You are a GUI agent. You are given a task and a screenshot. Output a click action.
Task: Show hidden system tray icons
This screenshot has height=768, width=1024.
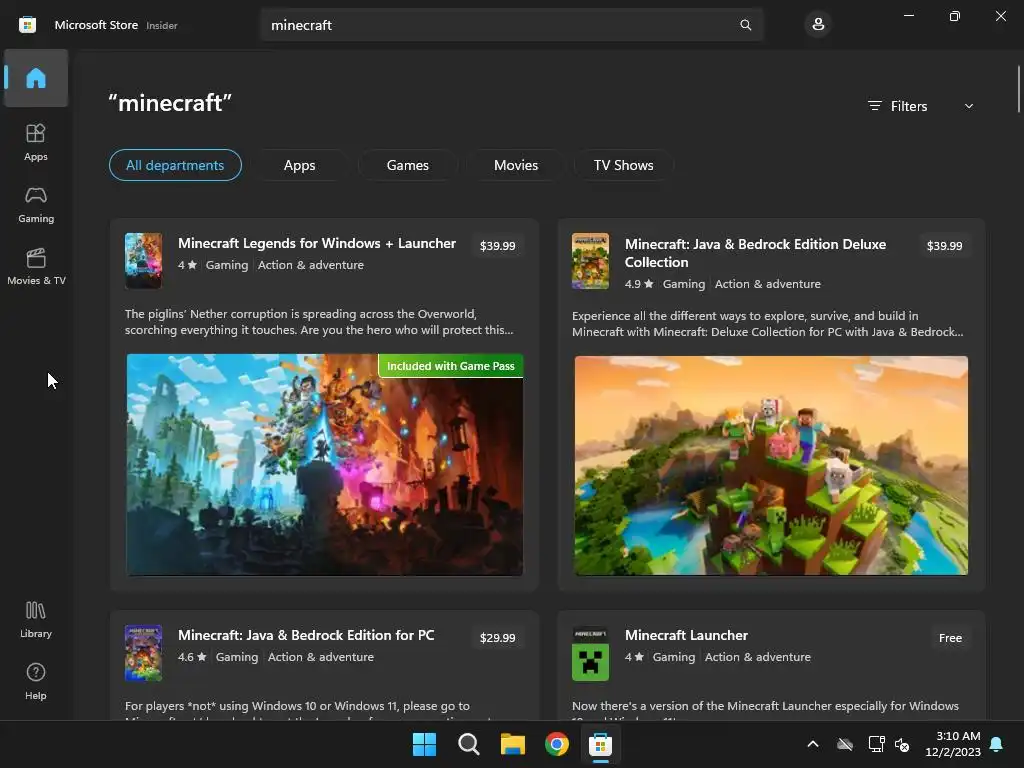813,744
